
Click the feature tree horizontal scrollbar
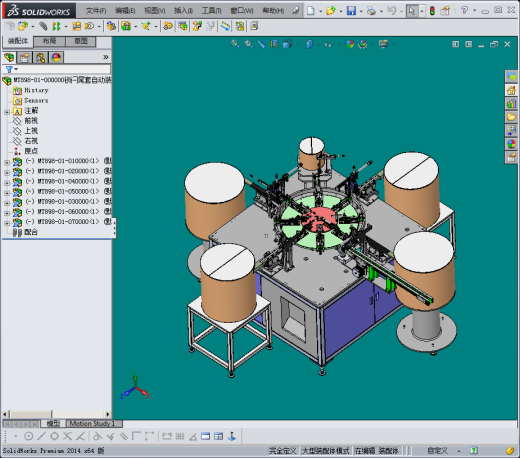(57, 414)
